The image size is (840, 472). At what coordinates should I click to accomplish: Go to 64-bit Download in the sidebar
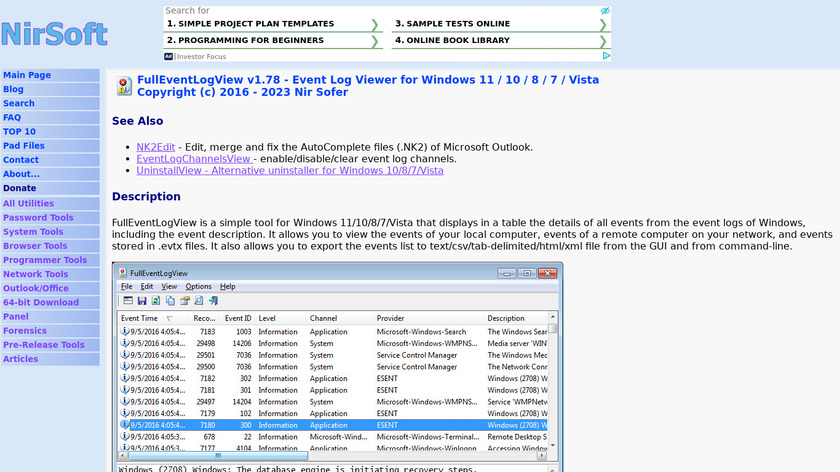(41, 302)
